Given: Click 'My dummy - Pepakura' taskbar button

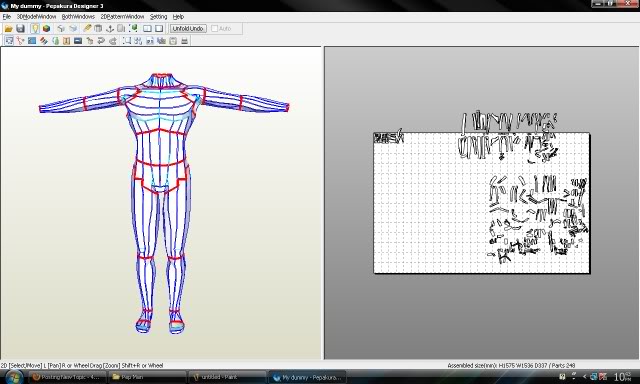Looking at the screenshot, I should click(308, 377).
